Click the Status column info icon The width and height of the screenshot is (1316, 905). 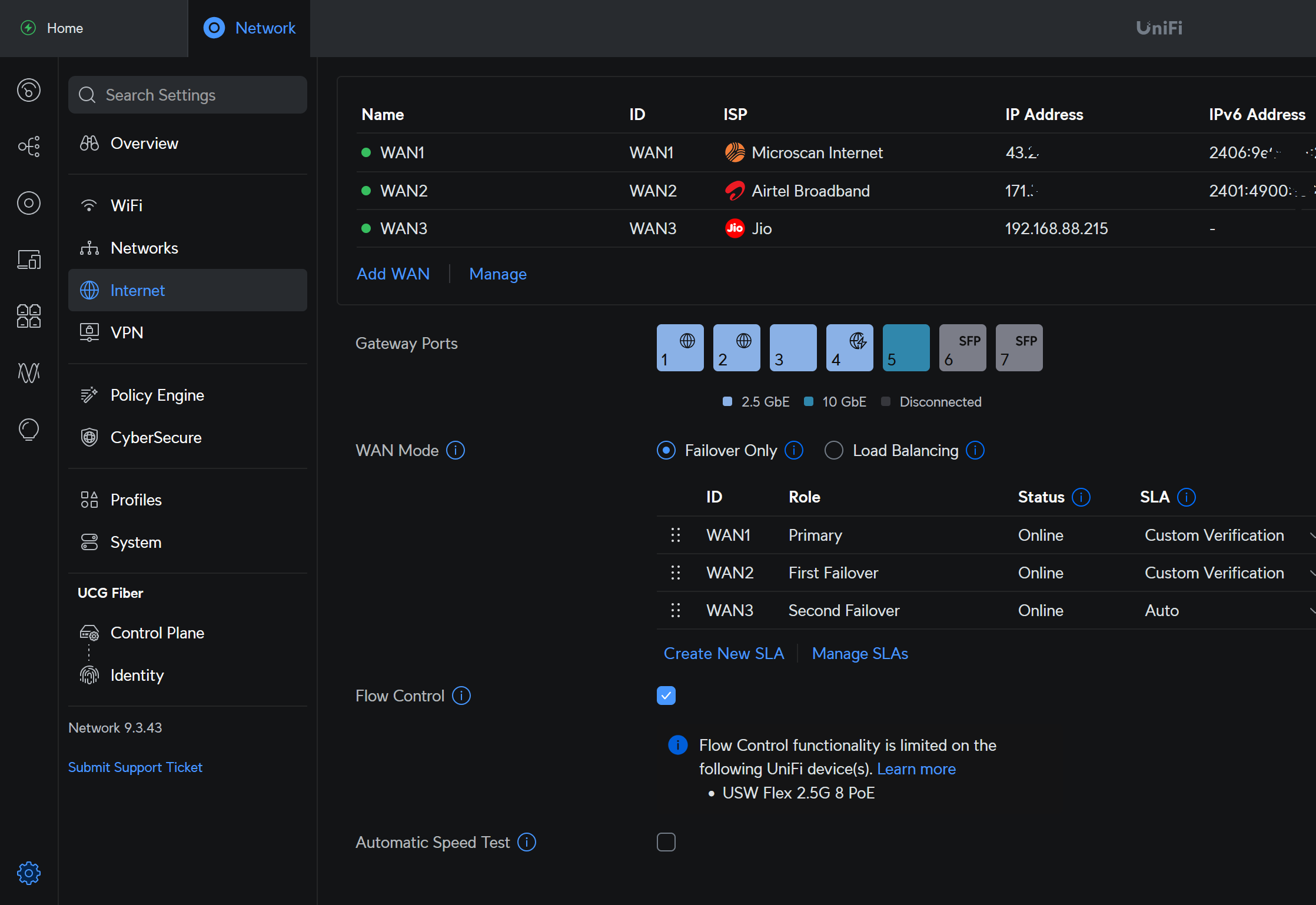[1081, 497]
